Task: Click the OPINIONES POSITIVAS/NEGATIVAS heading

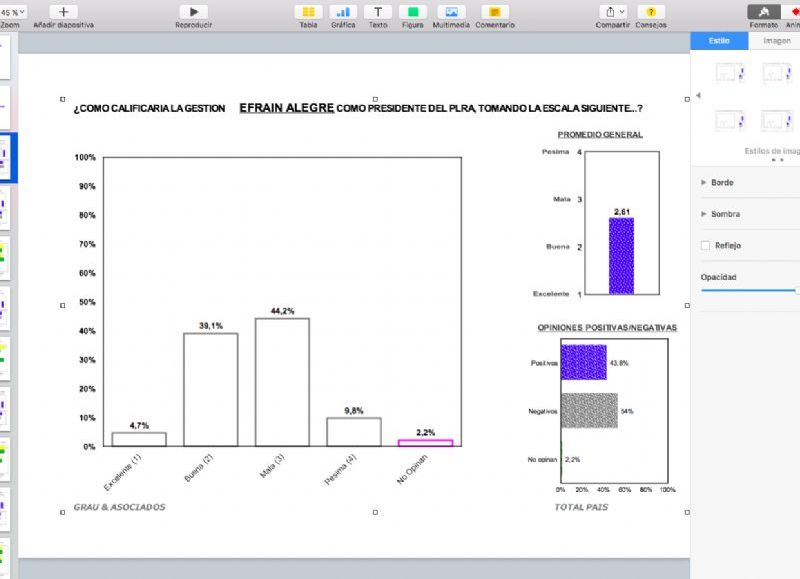Action: pos(607,328)
